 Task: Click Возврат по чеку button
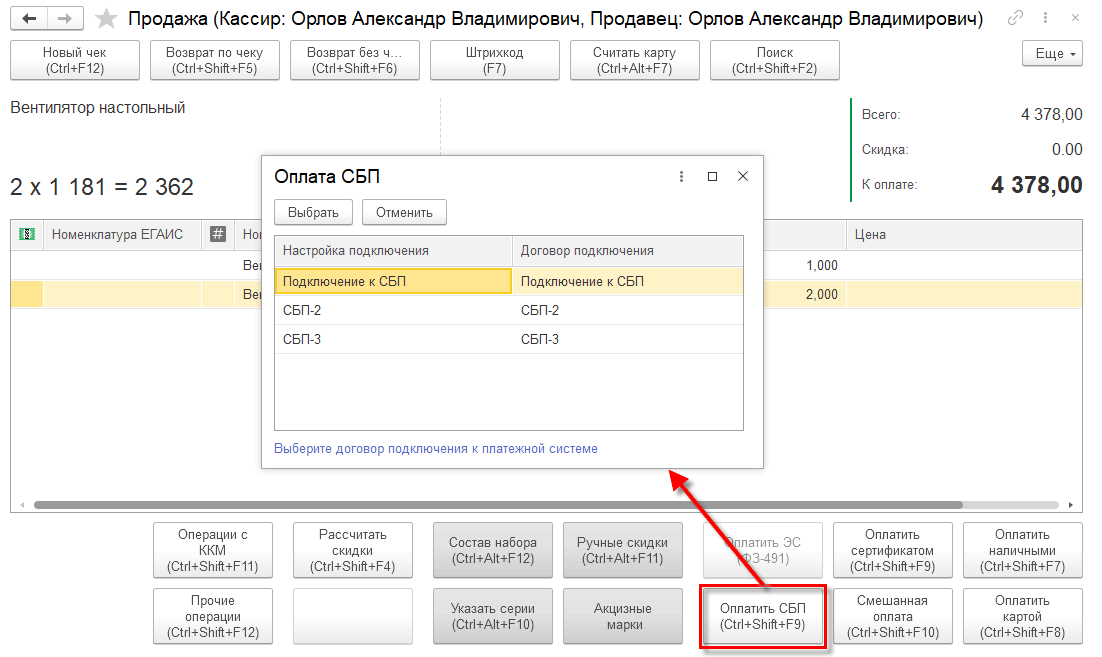[x=214, y=60]
